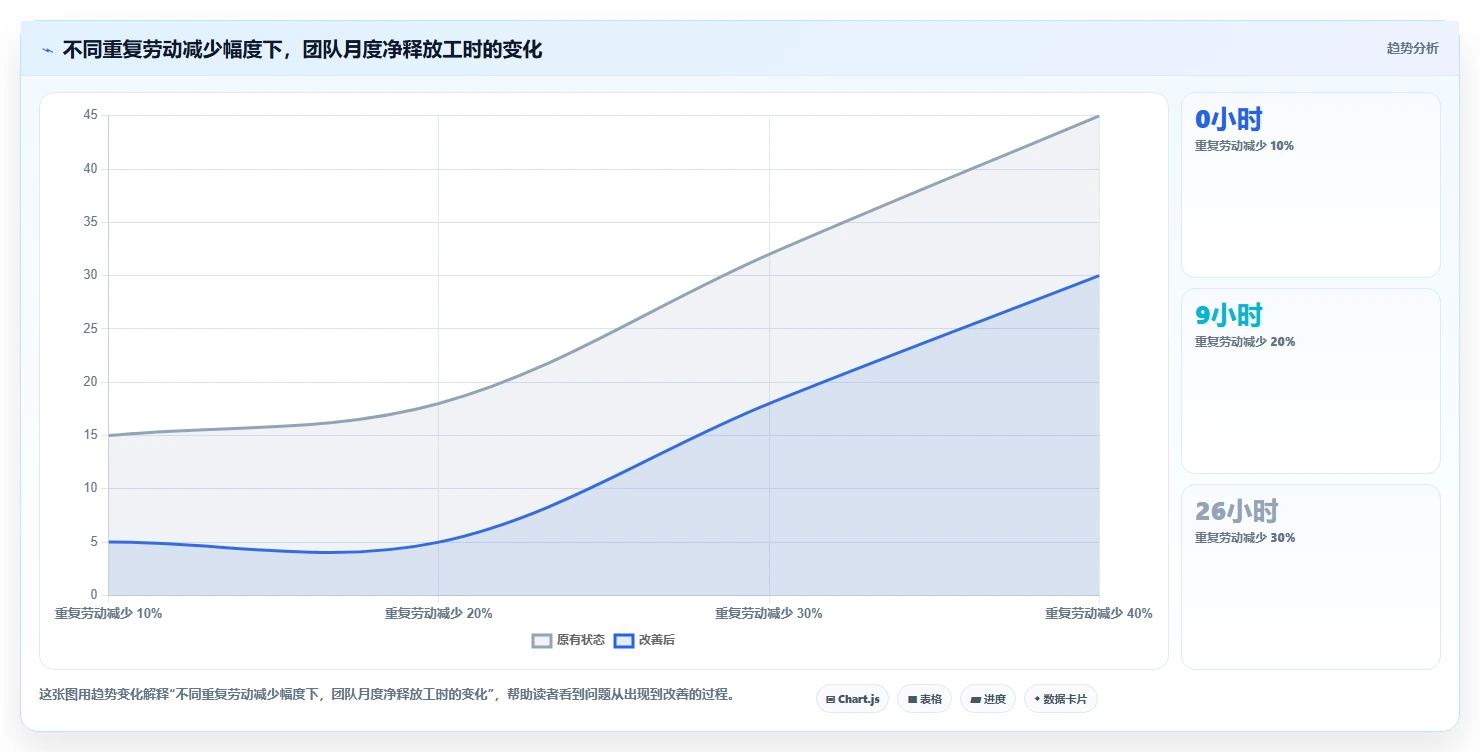1480x752 pixels.
Task: Open the 0小时 data card
Action: point(1310,185)
